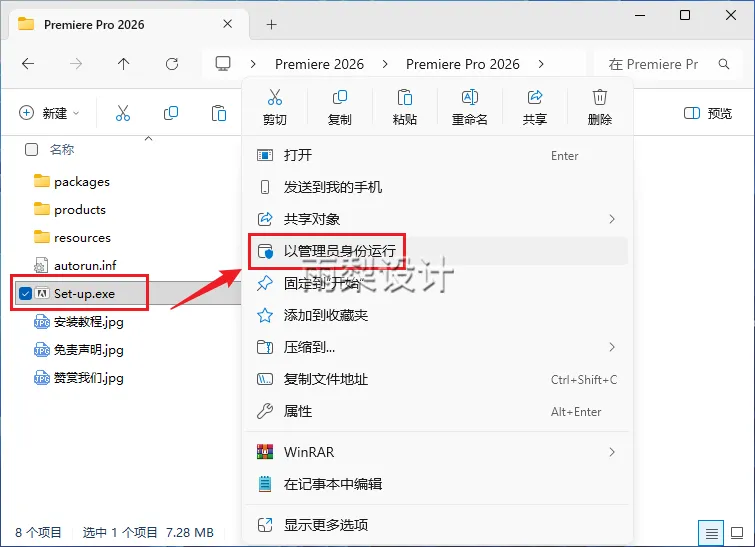Open a new tab with the plus button

point(272,25)
